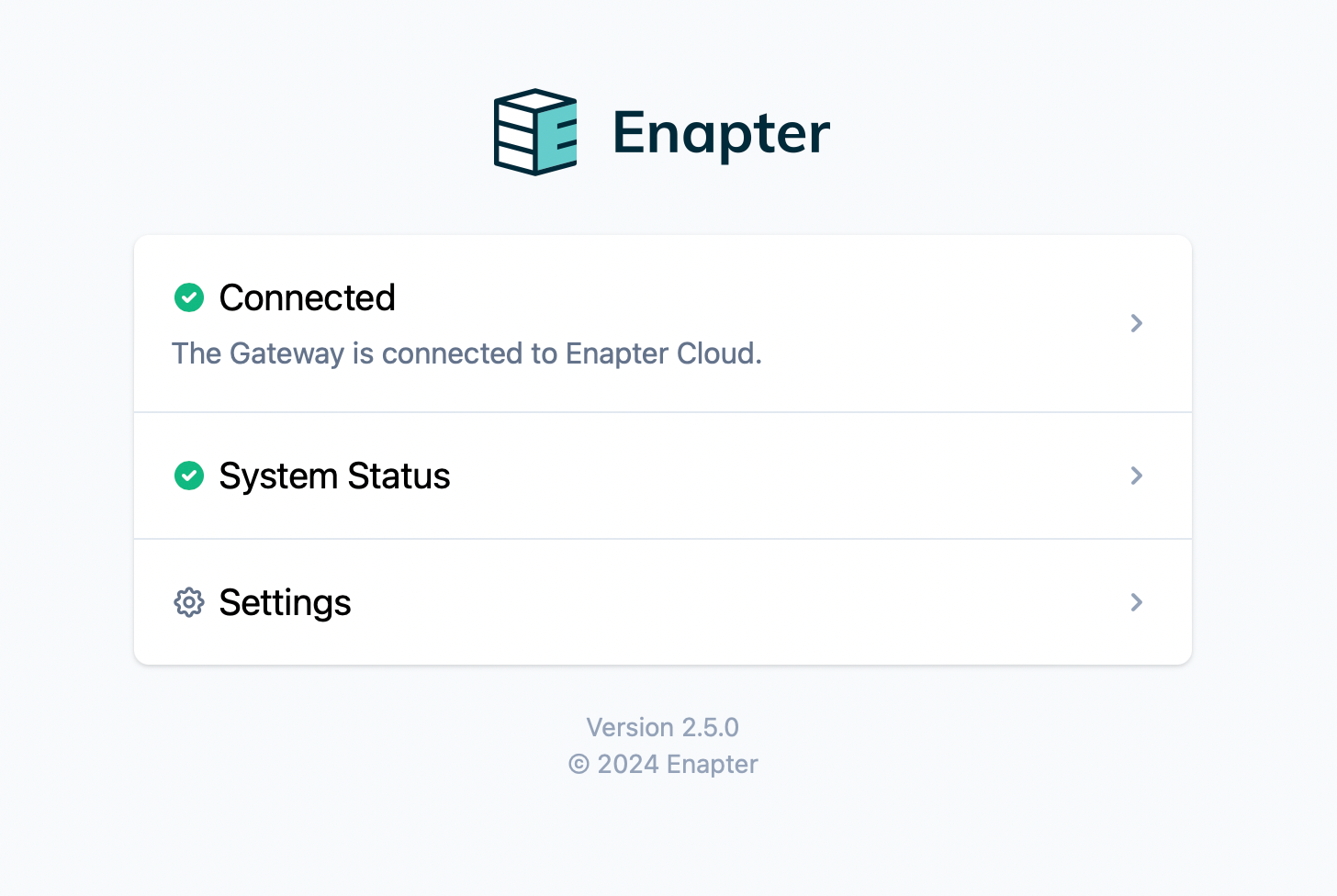Open Settings via the chevron arrow
The width and height of the screenshot is (1337, 896).
click(1137, 602)
